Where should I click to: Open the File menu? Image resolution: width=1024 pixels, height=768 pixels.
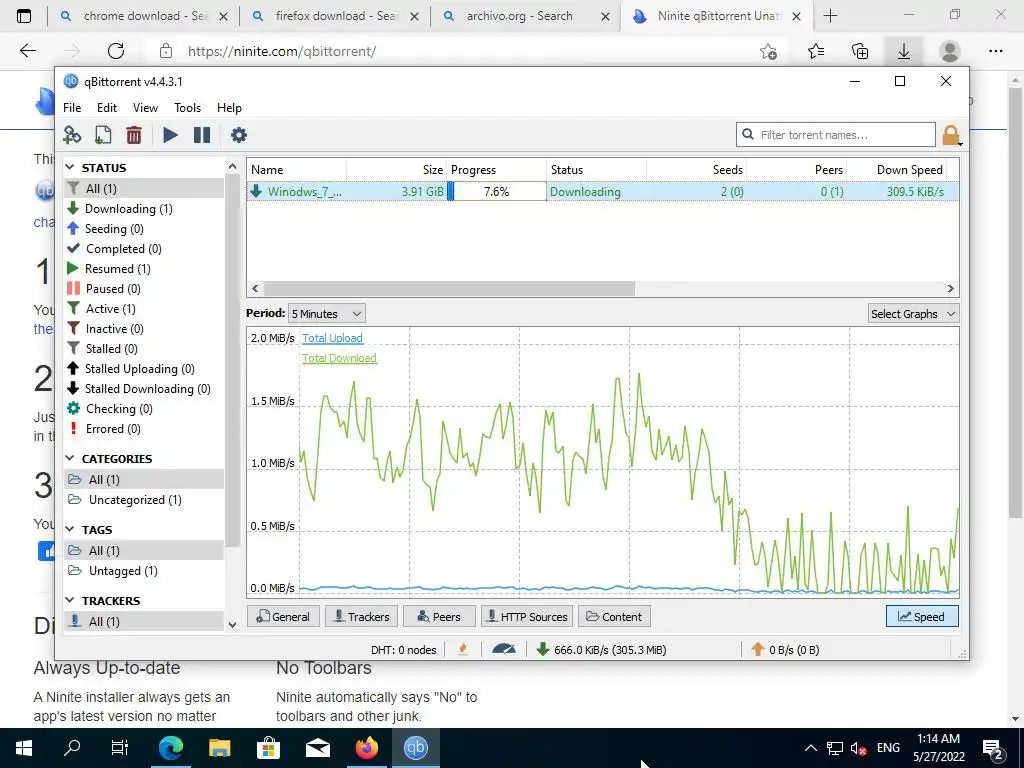(72, 108)
